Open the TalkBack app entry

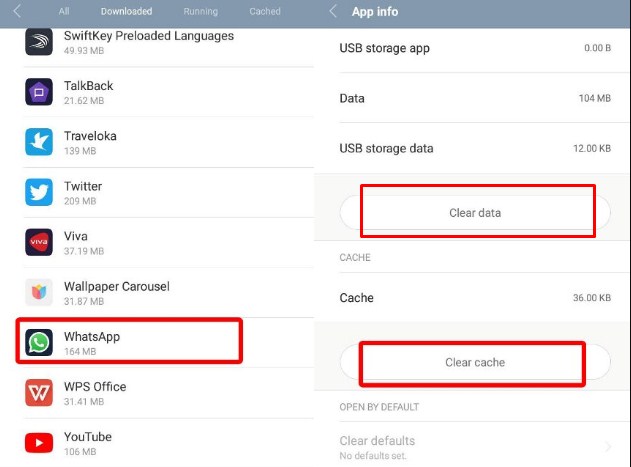pyautogui.click(x=169, y=92)
